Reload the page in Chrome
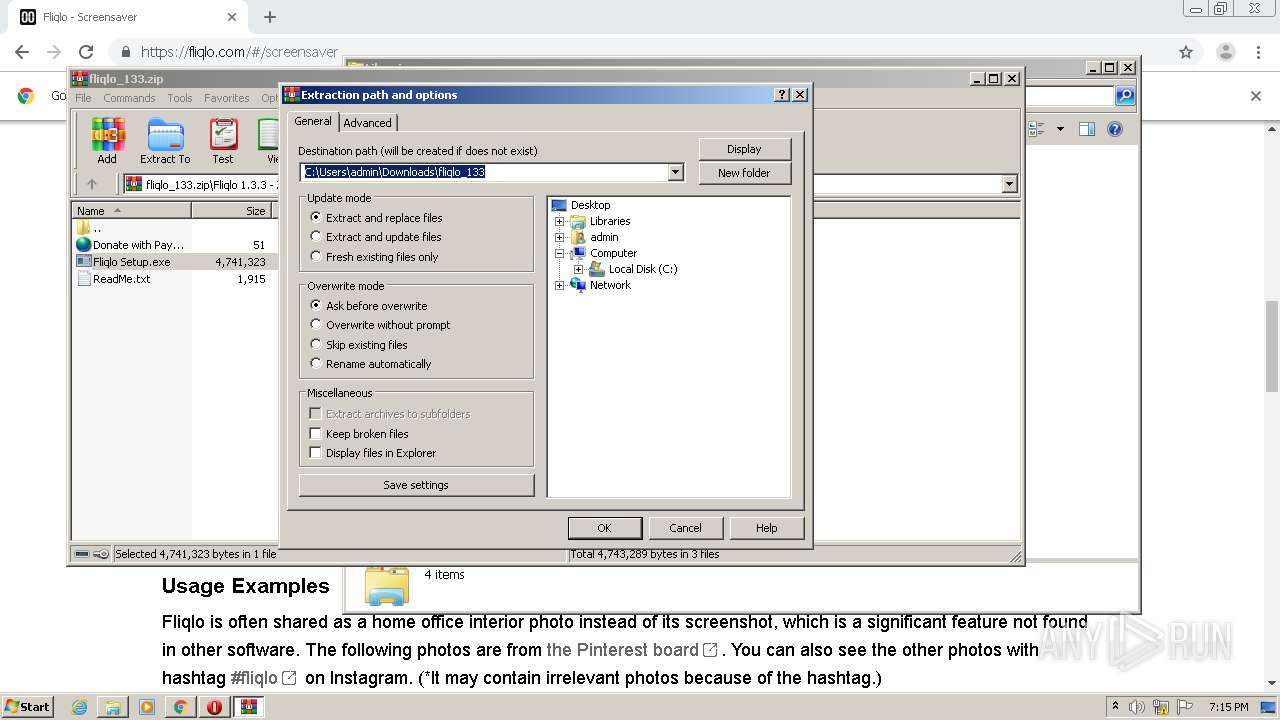1280x720 pixels. coord(86,52)
